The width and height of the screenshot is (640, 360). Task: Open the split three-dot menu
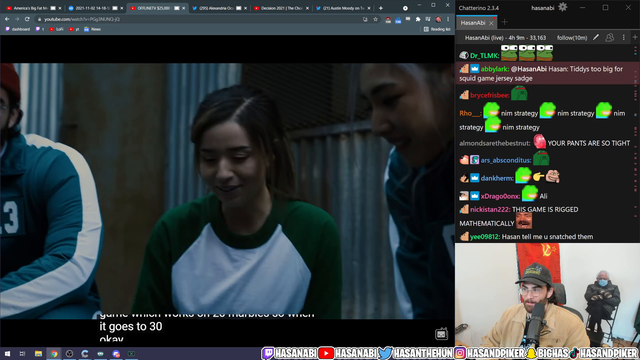(624, 38)
